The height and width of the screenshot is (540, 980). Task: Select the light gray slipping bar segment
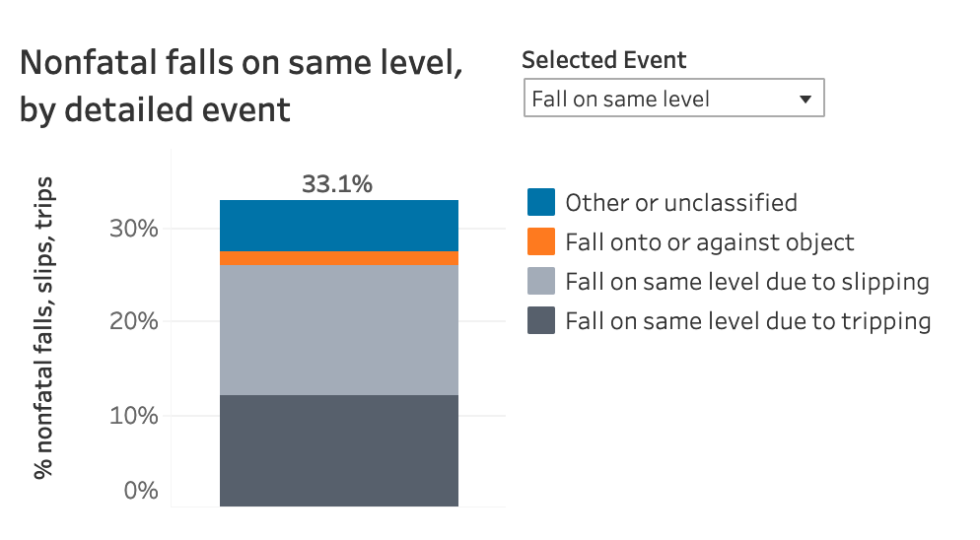pyautogui.click(x=339, y=330)
